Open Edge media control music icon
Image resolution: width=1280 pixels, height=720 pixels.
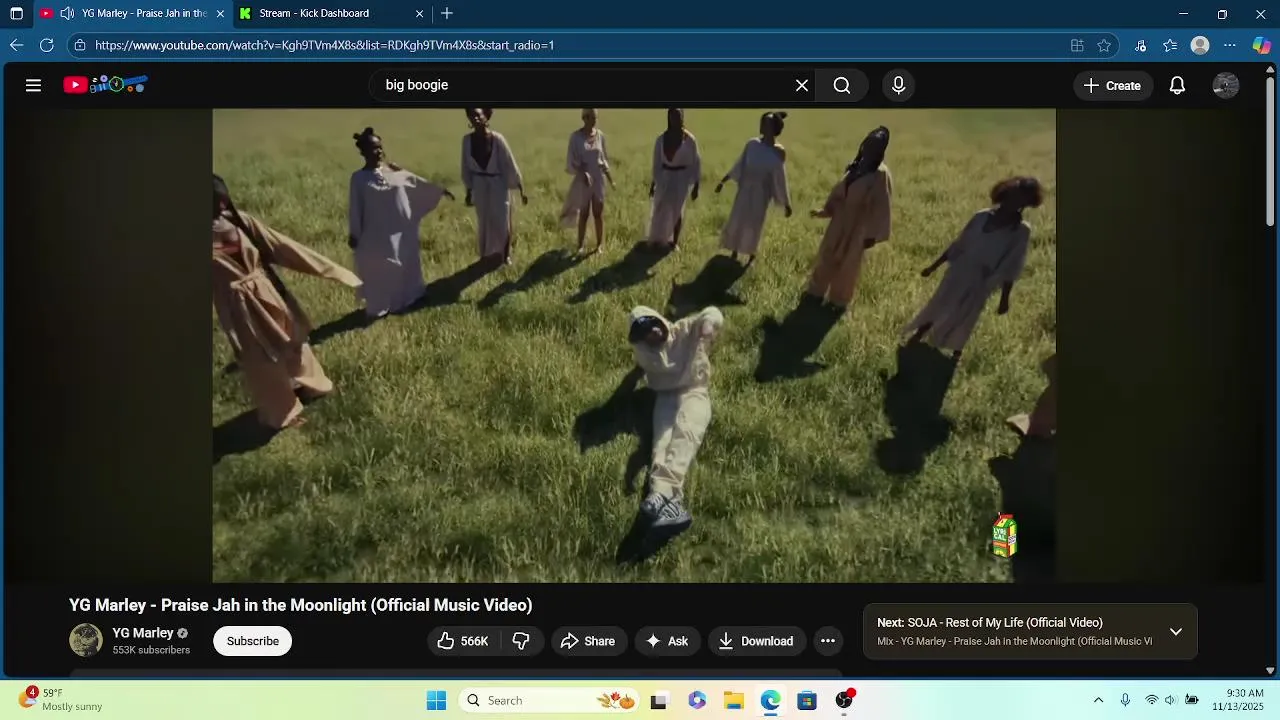(1140, 45)
